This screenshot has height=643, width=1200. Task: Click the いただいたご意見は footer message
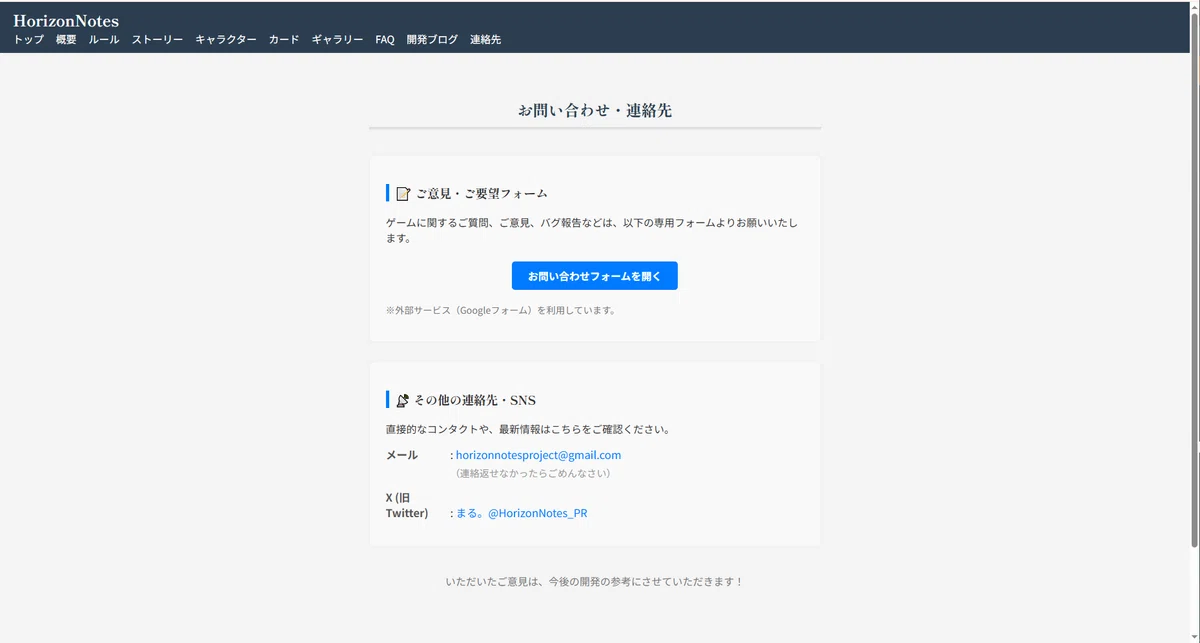[595, 581]
